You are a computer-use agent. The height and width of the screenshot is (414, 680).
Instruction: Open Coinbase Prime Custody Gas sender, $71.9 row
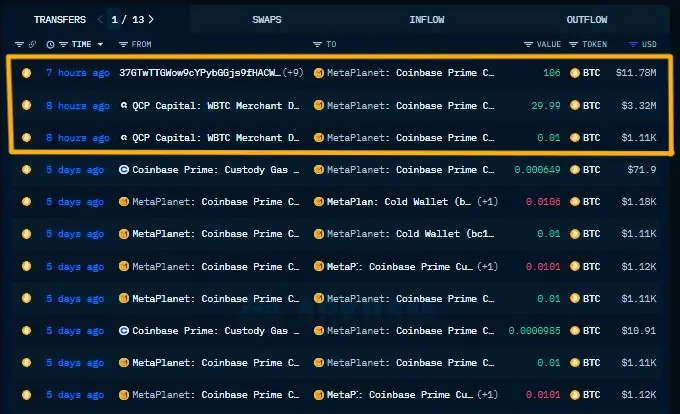click(x=216, y=170)
